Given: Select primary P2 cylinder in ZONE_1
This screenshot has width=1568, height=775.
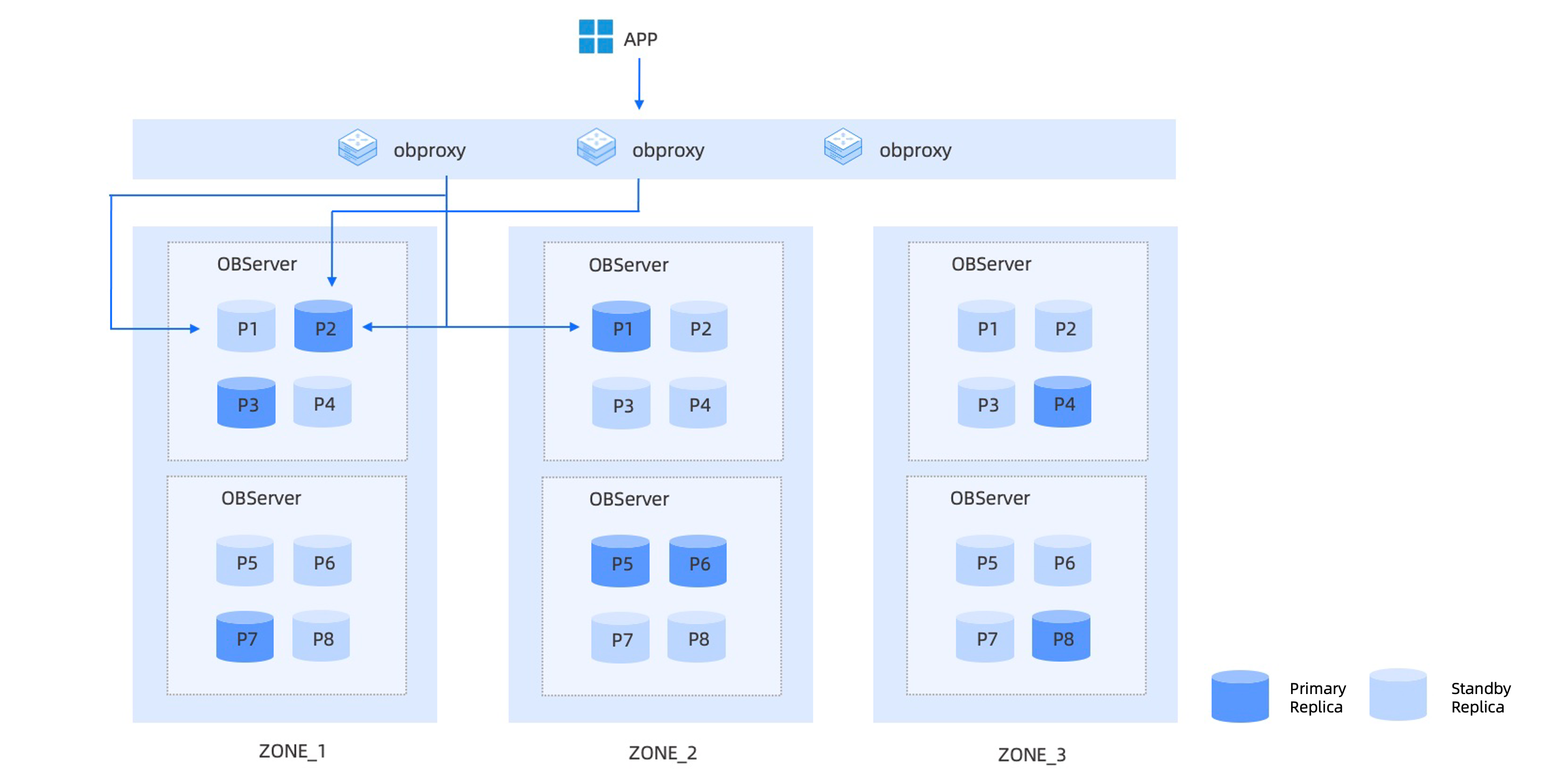Looking at the screenshot, I should [x=323, y=326].
